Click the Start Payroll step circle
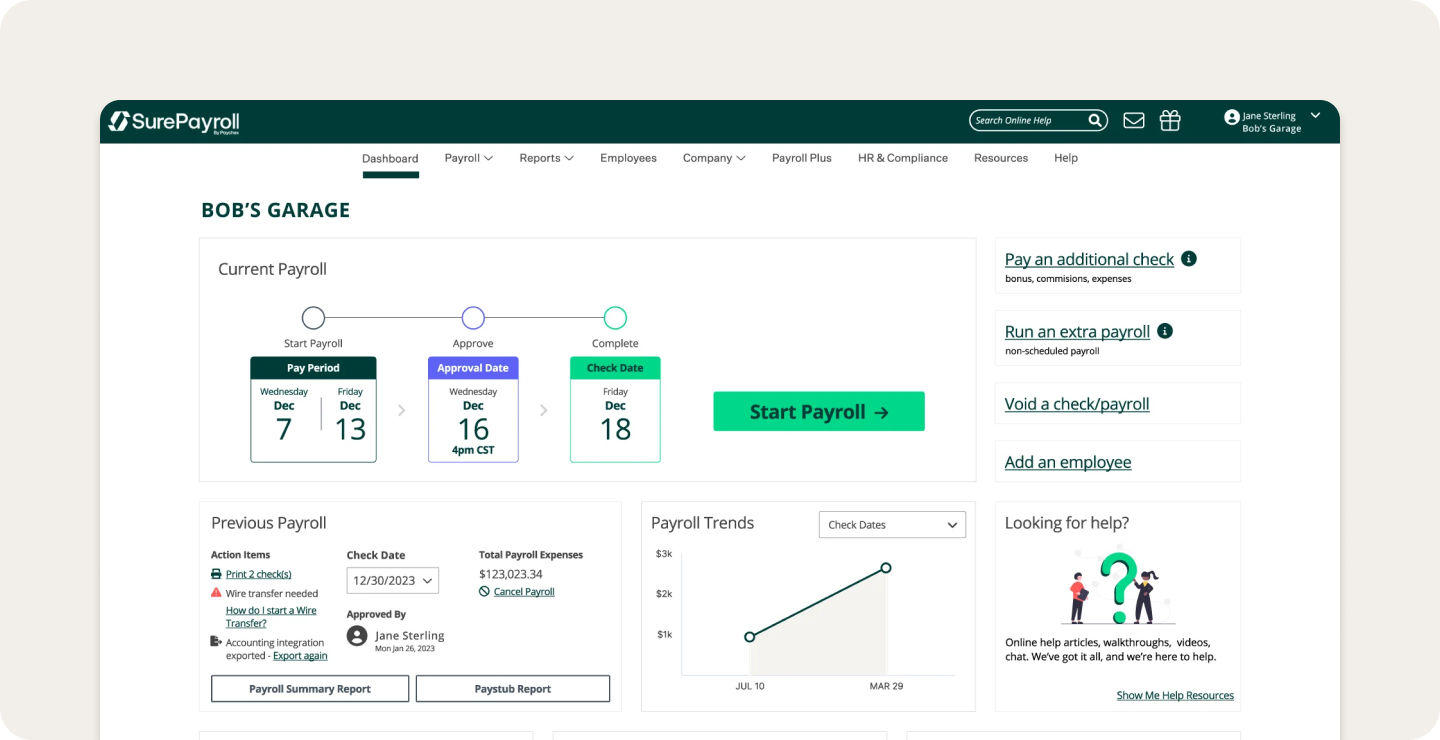This screenshot has height=740, width=1440. pyautogui.click(x=313, y=318)
